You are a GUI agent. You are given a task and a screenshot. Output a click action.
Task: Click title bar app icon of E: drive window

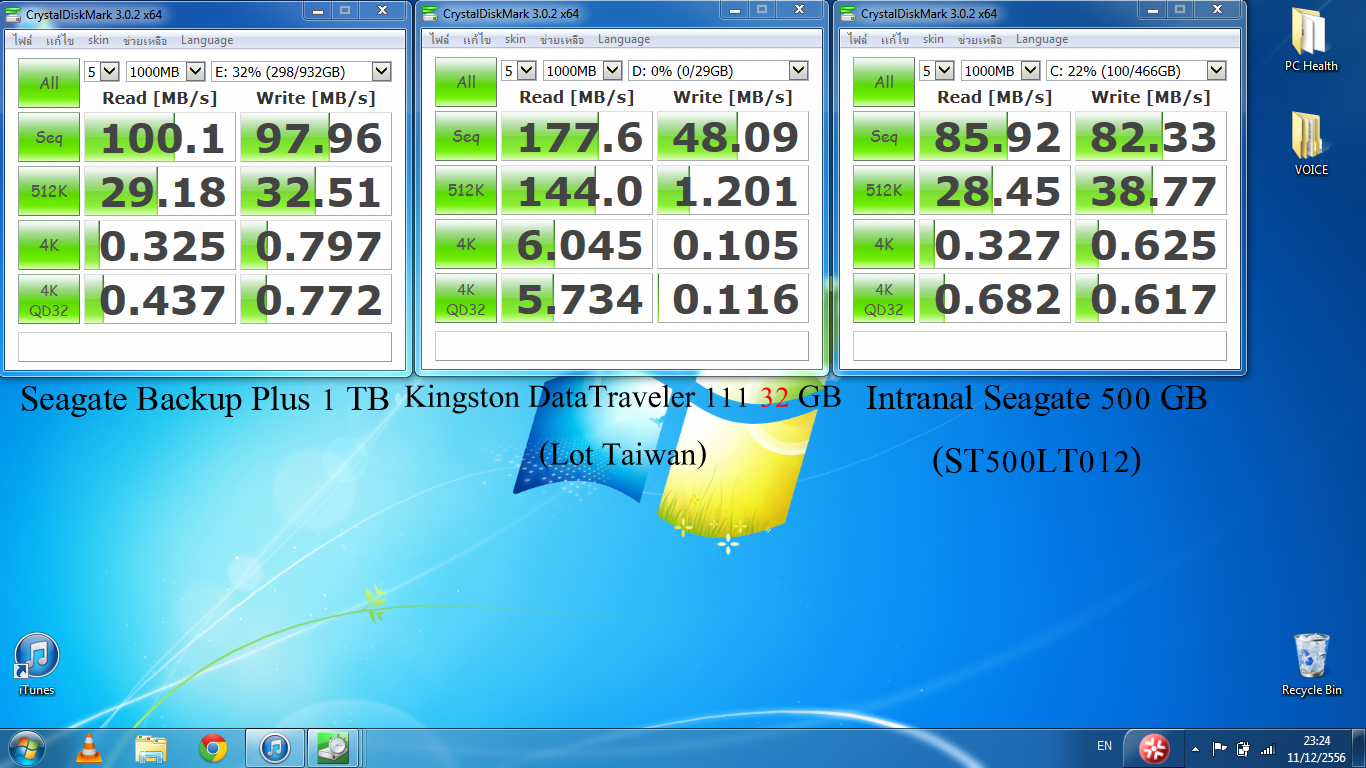point(15,13)
